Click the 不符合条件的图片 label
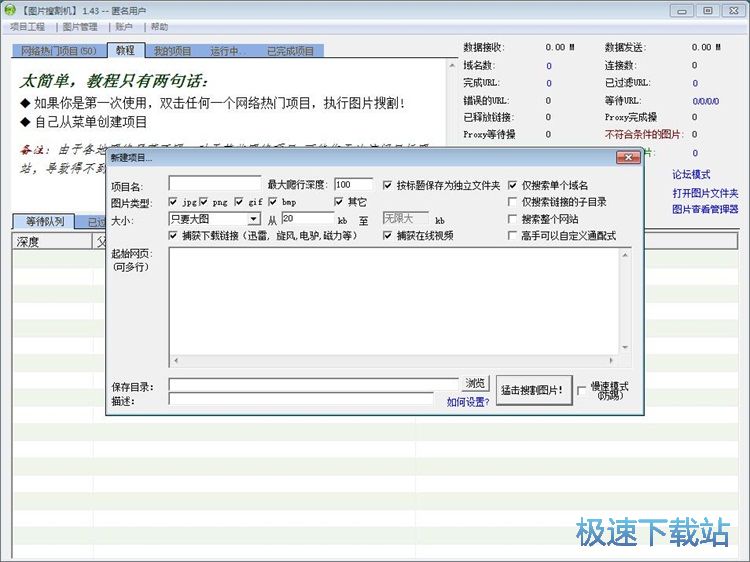The image size is (750, 562). click(x=644, y=134)
